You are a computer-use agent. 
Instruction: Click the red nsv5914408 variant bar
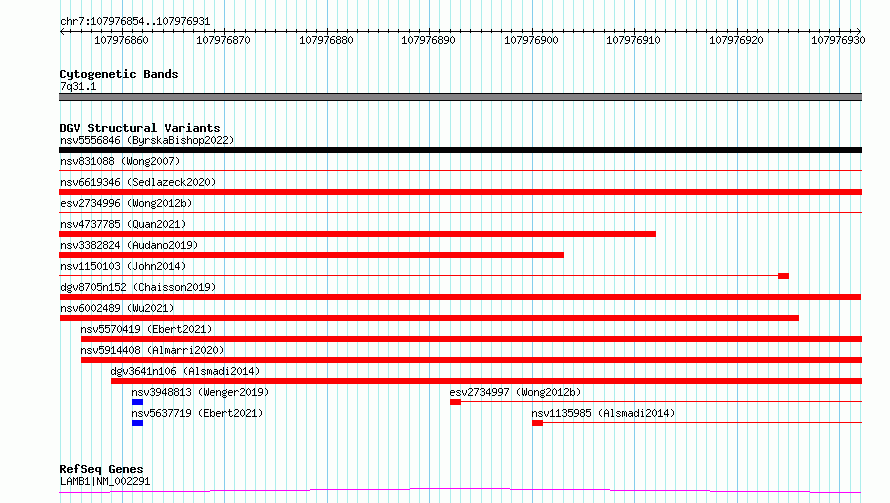pos(472,360)
